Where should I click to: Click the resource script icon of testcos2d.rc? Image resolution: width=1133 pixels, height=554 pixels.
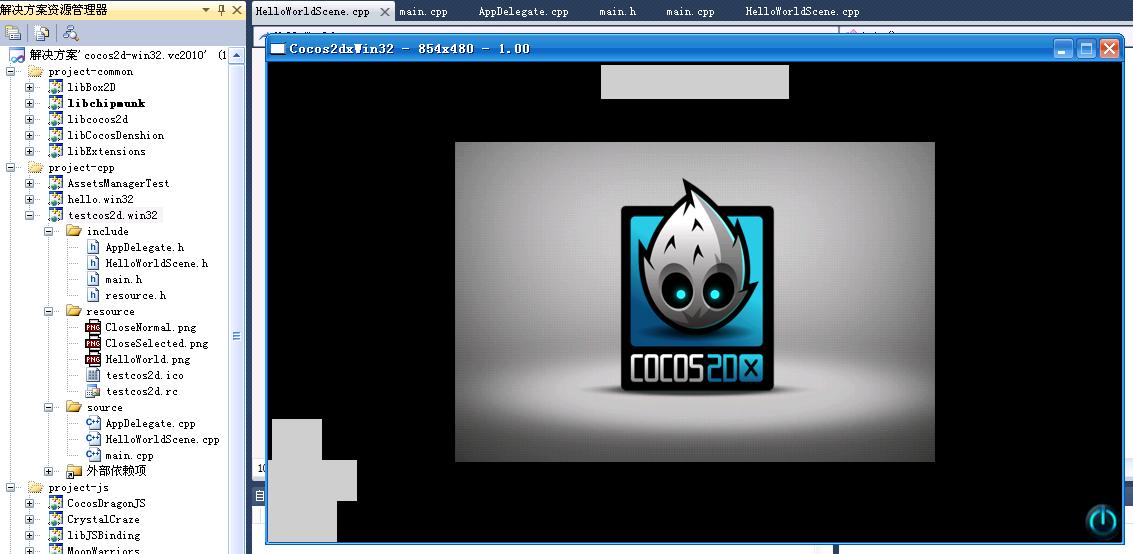[x=93, y=391]
